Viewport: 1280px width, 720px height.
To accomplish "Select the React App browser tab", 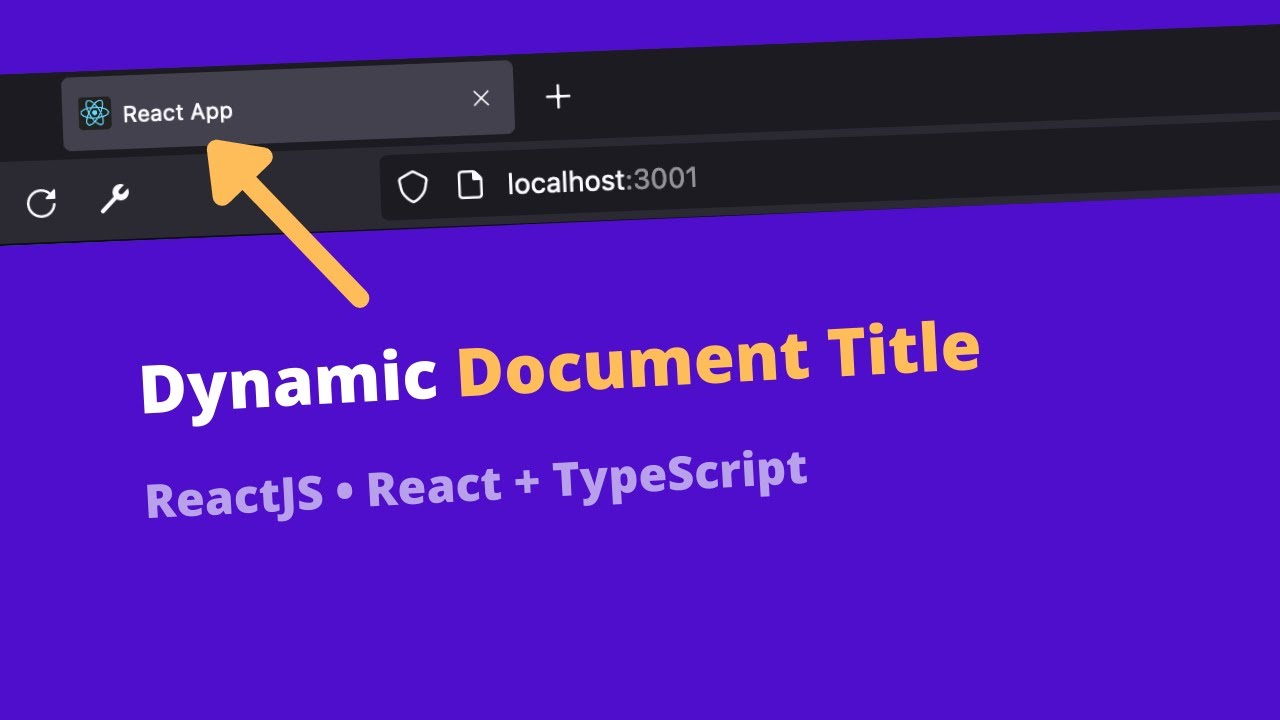I will pyautogui.click(x=288, y=105).
